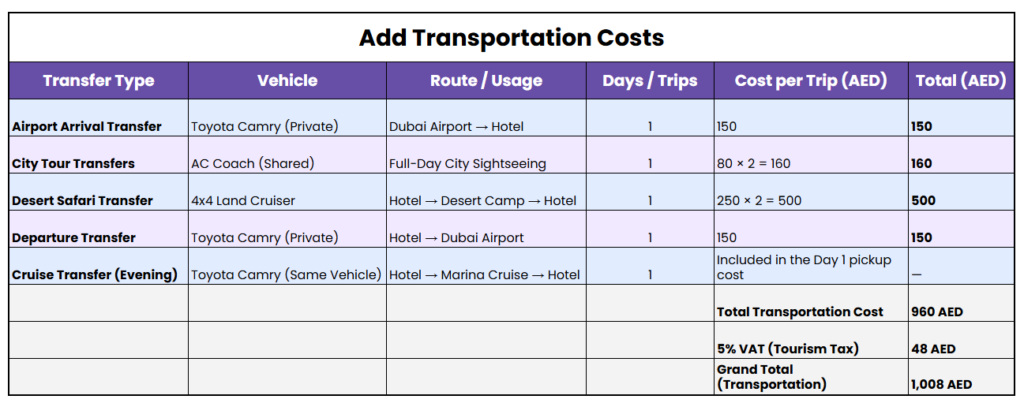Click the "Airport Arrival Transfer" cell
The width and height of the screenshot is (1024, 403).
coord(86,127)
